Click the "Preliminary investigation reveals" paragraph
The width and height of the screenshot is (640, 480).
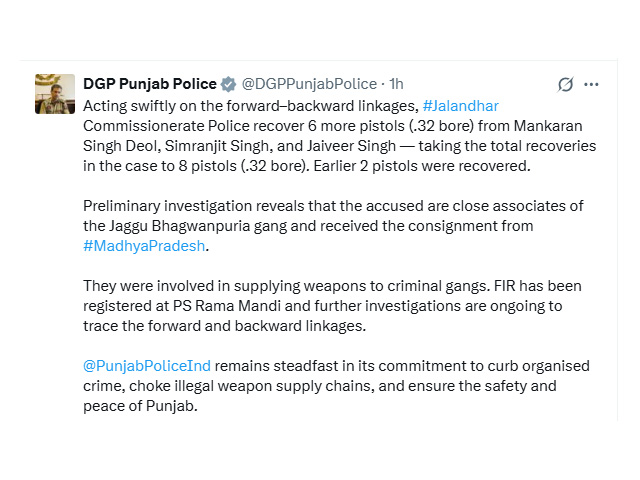330,205
